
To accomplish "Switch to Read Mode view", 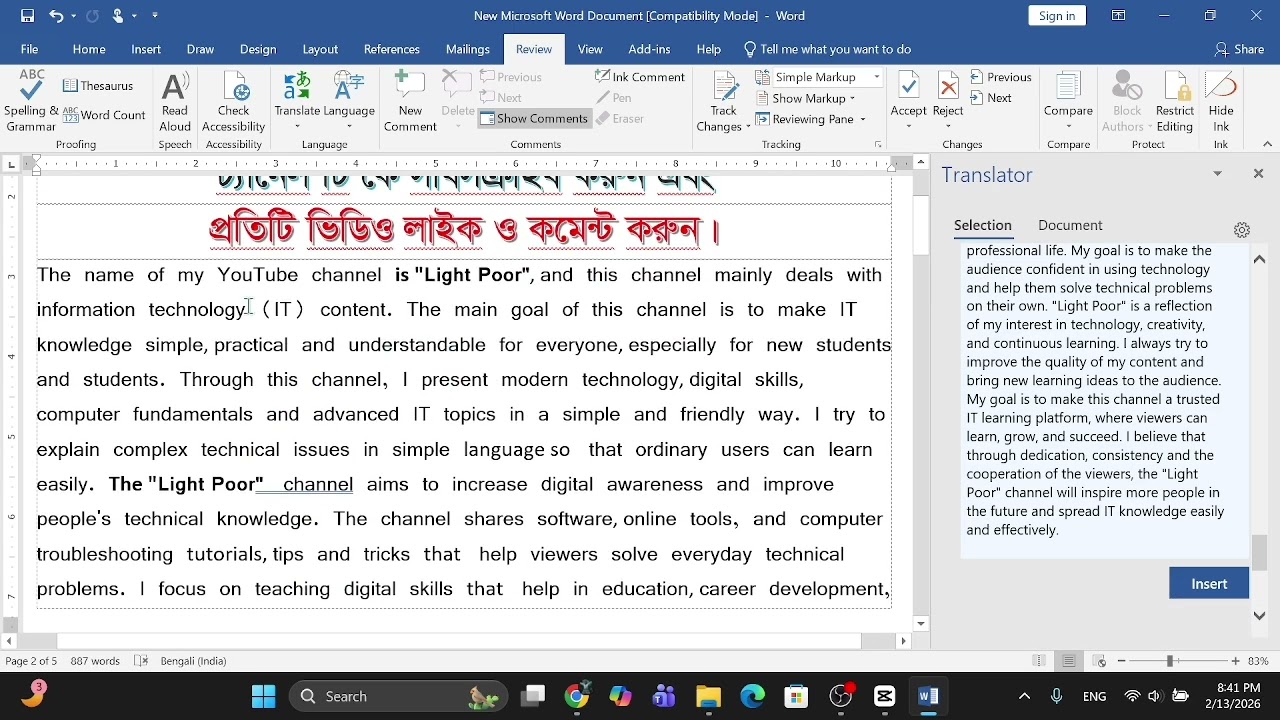I will 1040,661.
